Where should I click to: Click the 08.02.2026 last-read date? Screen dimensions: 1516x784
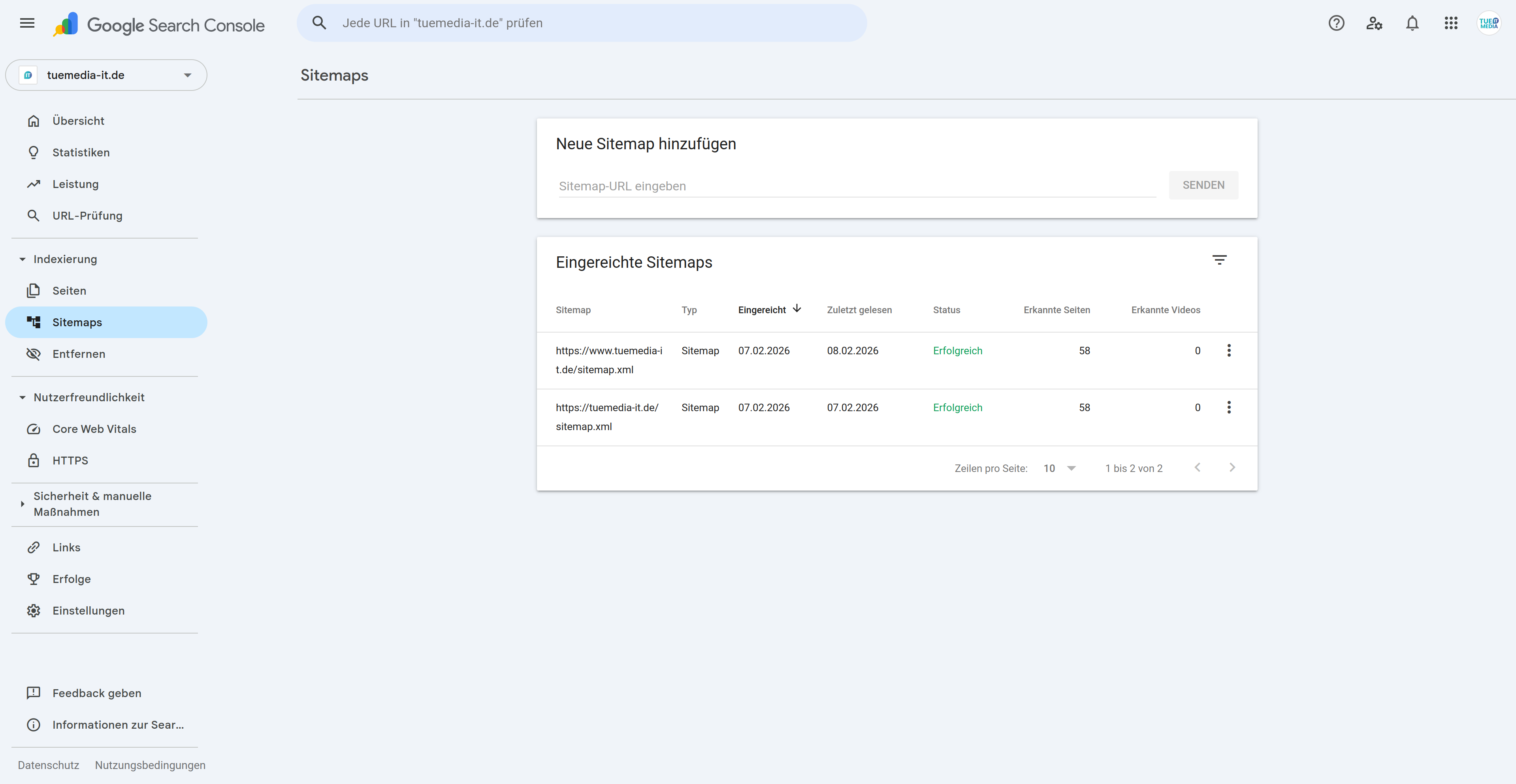point(852,351)
